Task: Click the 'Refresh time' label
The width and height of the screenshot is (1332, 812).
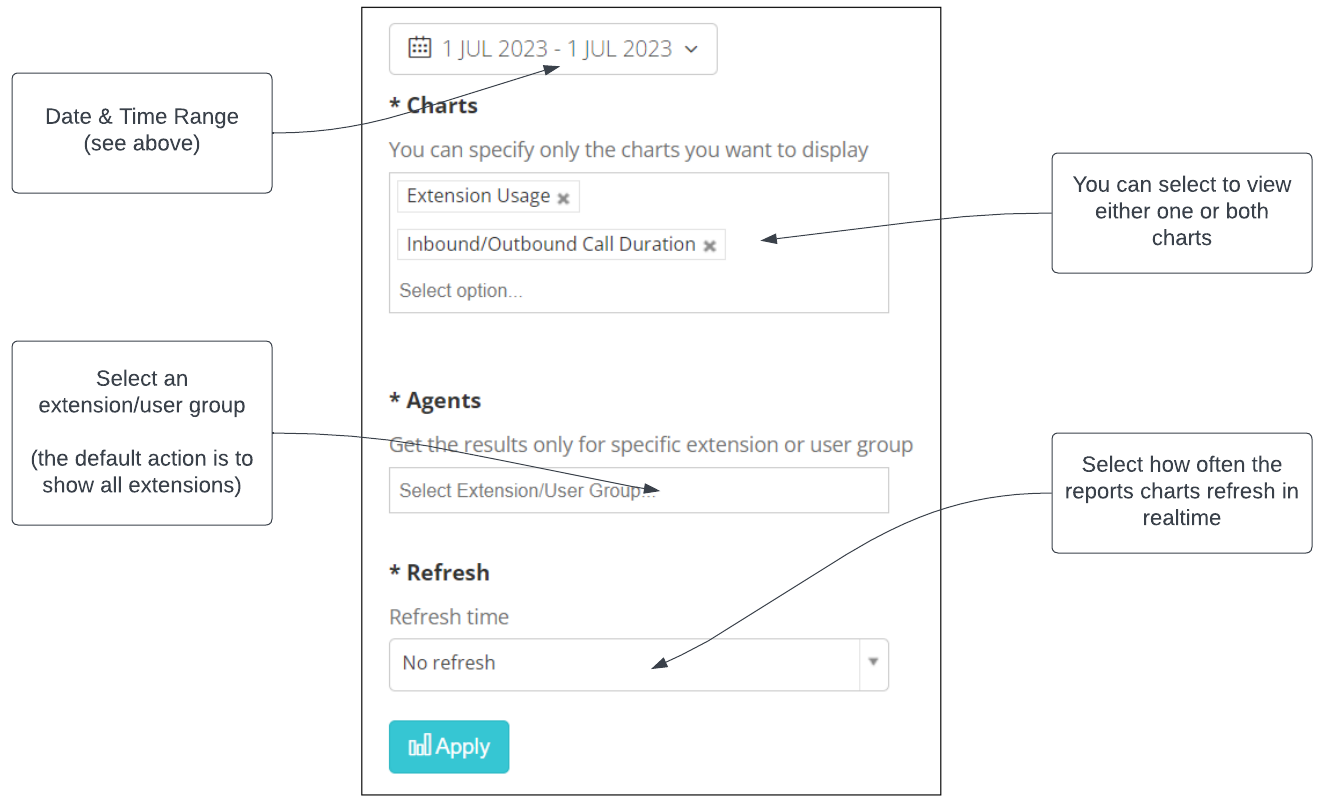Action: tap(449, 617)
